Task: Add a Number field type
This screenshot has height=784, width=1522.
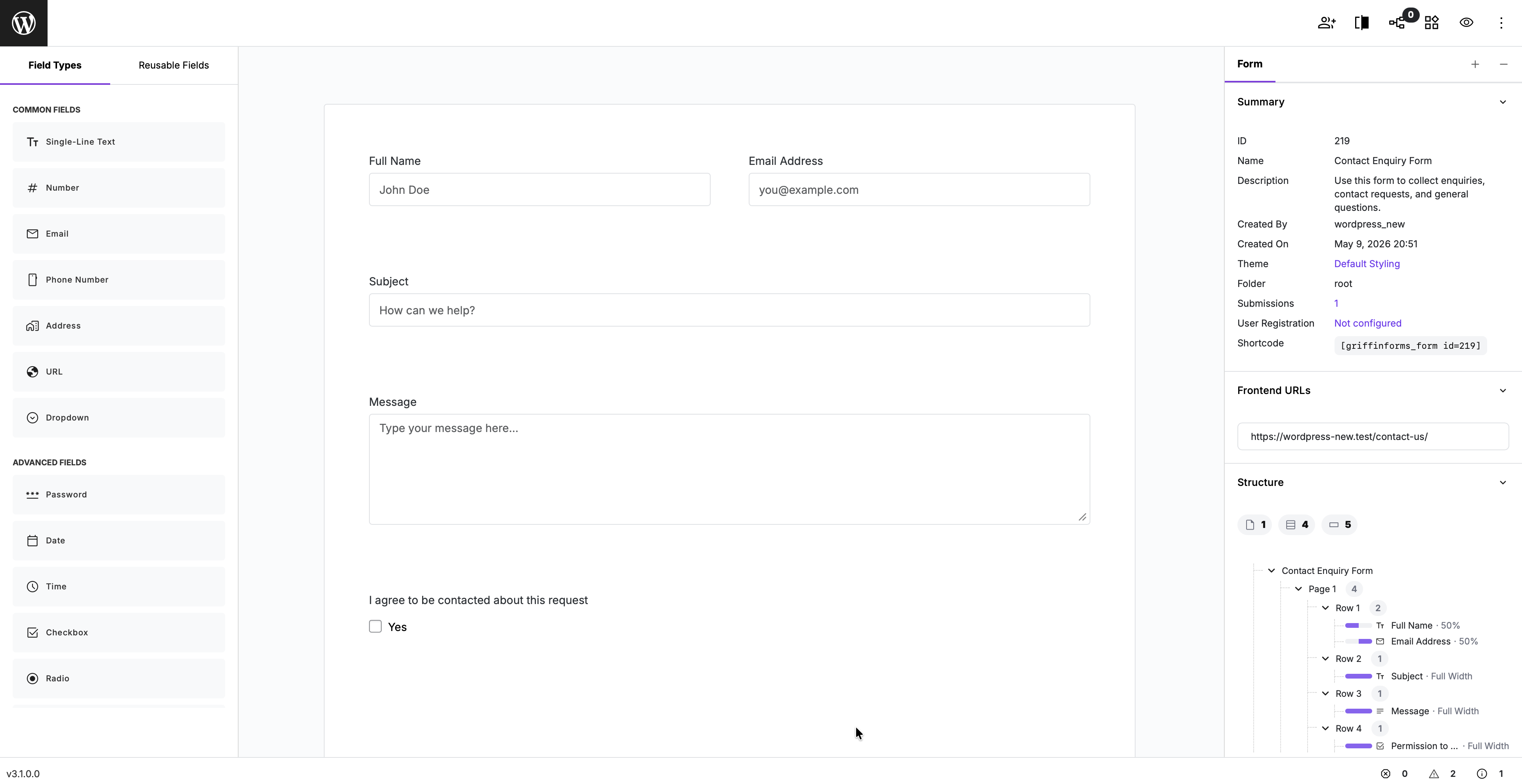Action: [119, 188]
